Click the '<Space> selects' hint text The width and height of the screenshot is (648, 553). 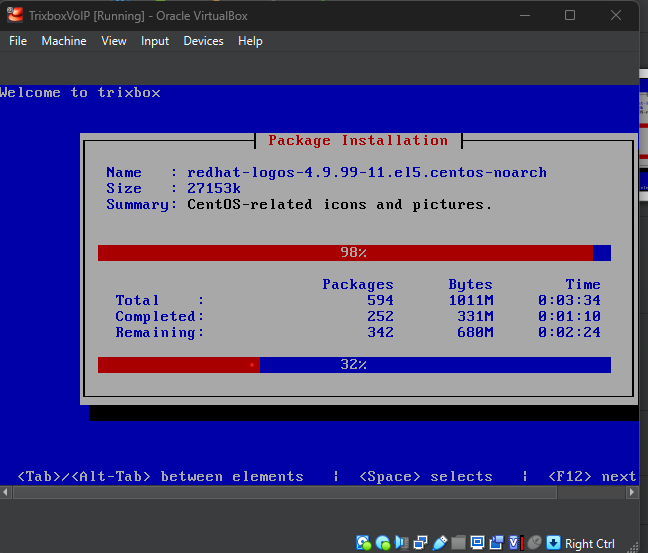(x=426, y=477)
